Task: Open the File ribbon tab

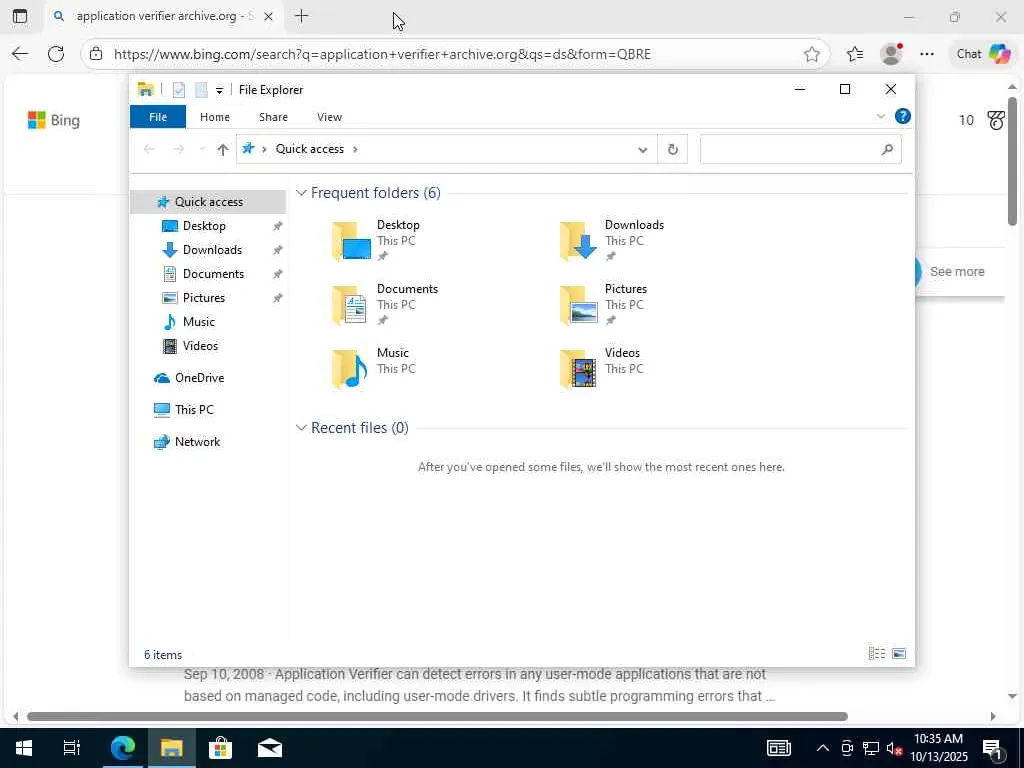Action: pos(158,117)
